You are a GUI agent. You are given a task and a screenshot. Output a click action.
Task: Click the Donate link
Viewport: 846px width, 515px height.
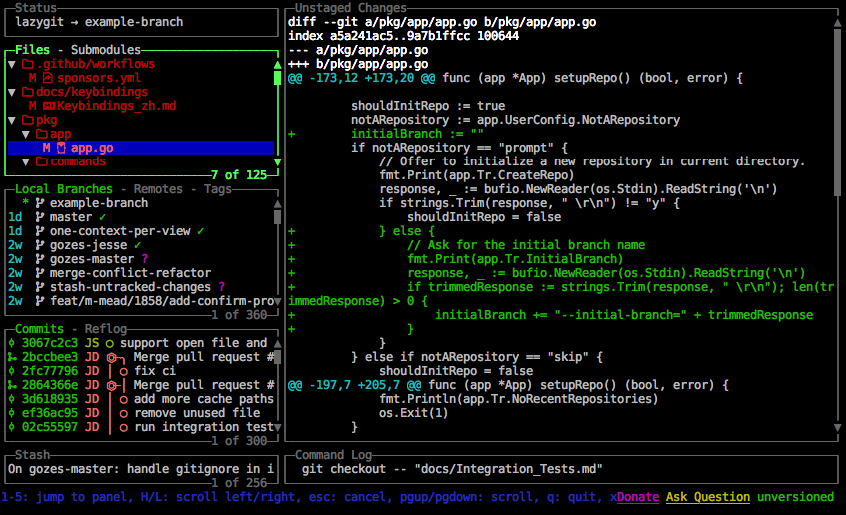pyautogui.click(x=638, y=497)
